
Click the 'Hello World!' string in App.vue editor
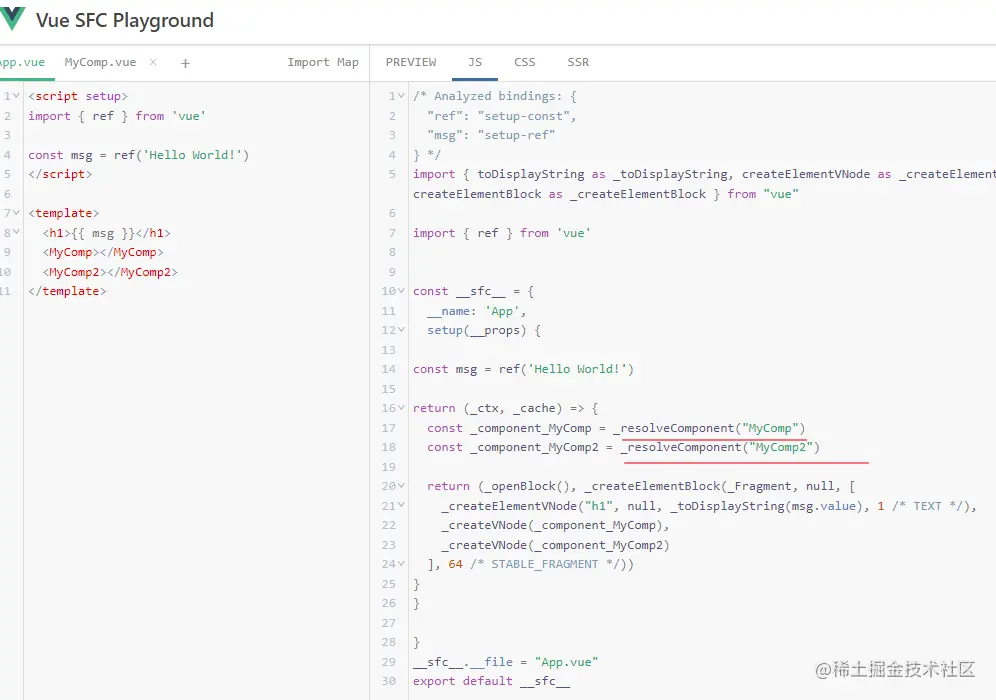click(x=192, y=155)
